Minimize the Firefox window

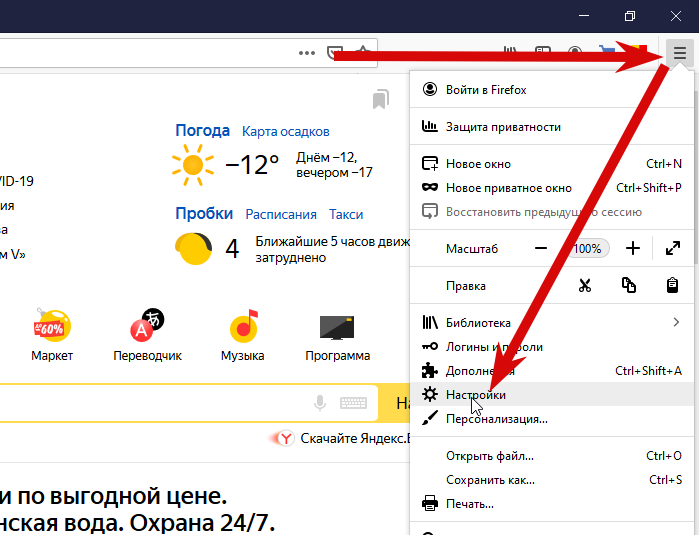coord(584,16)
